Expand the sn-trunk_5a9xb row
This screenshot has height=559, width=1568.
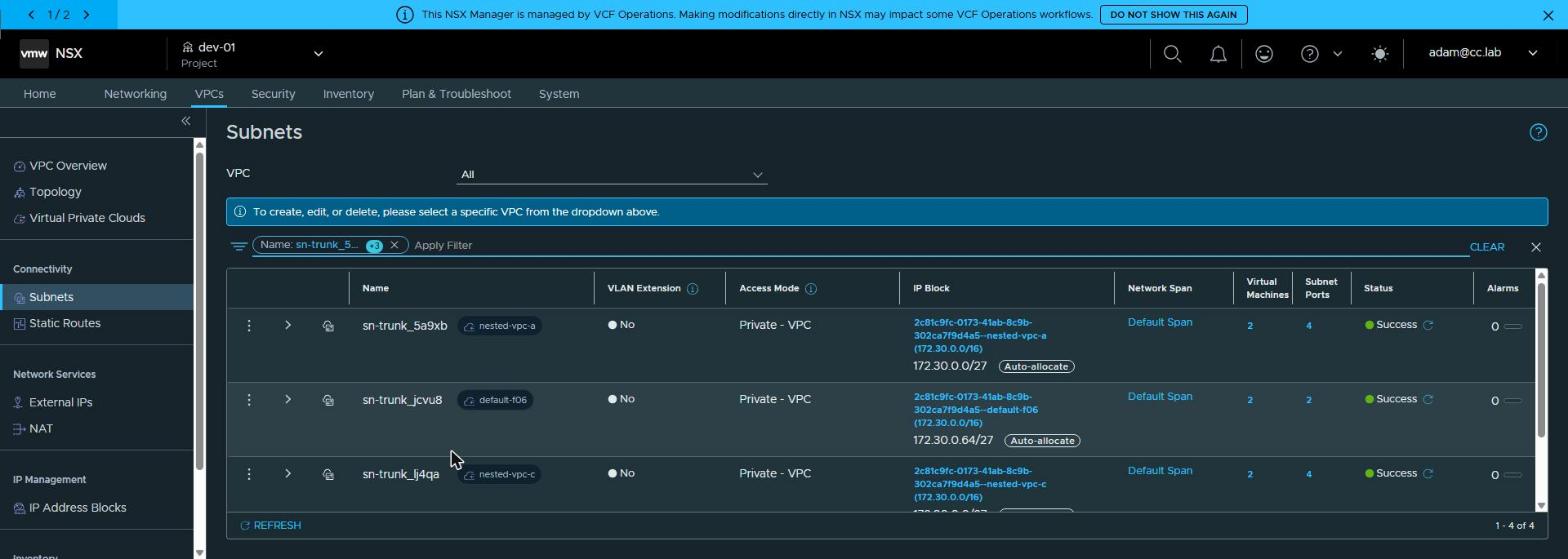click(x=288, y=325)
